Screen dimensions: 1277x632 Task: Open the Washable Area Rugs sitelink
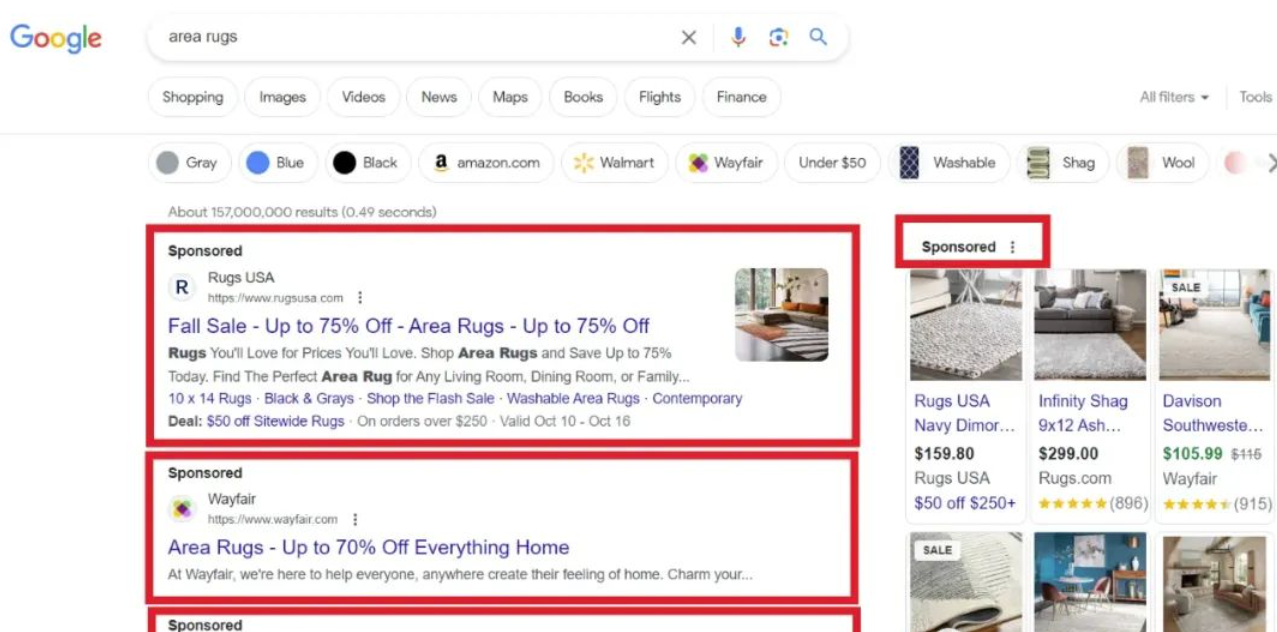[x=574, y=398]
